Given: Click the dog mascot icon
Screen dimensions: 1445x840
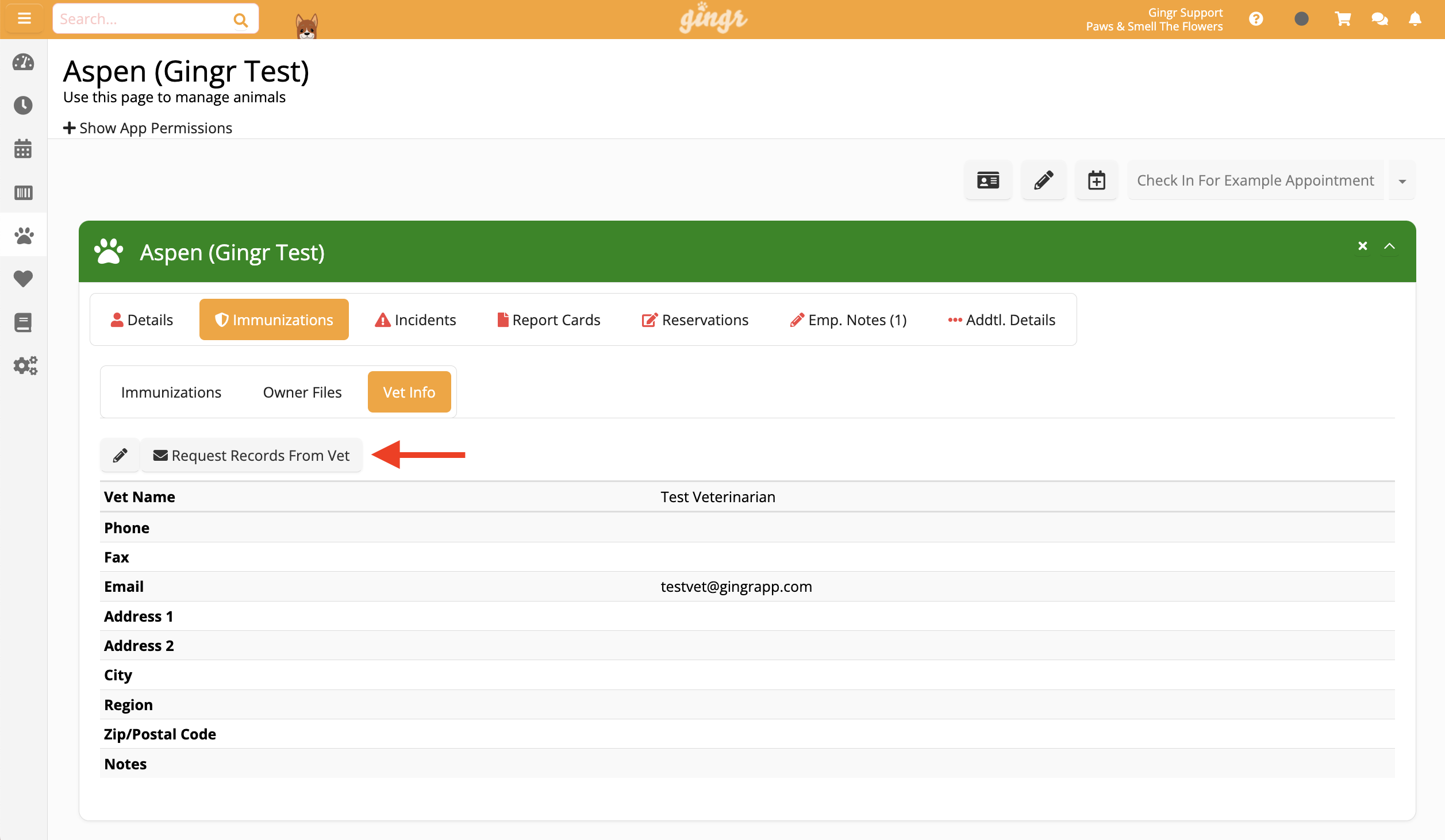Looking at the screenshot, I should (x=307, y=25).
